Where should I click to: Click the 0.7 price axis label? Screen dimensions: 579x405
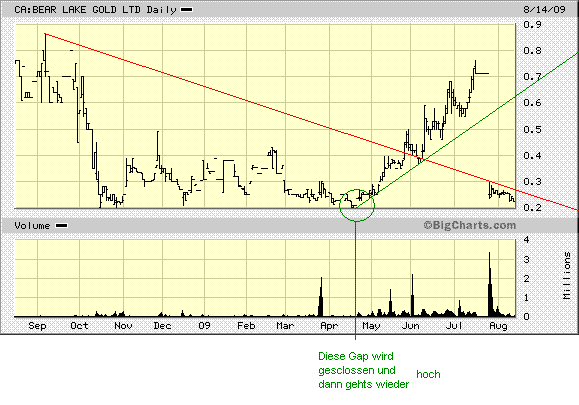point(532,77)
